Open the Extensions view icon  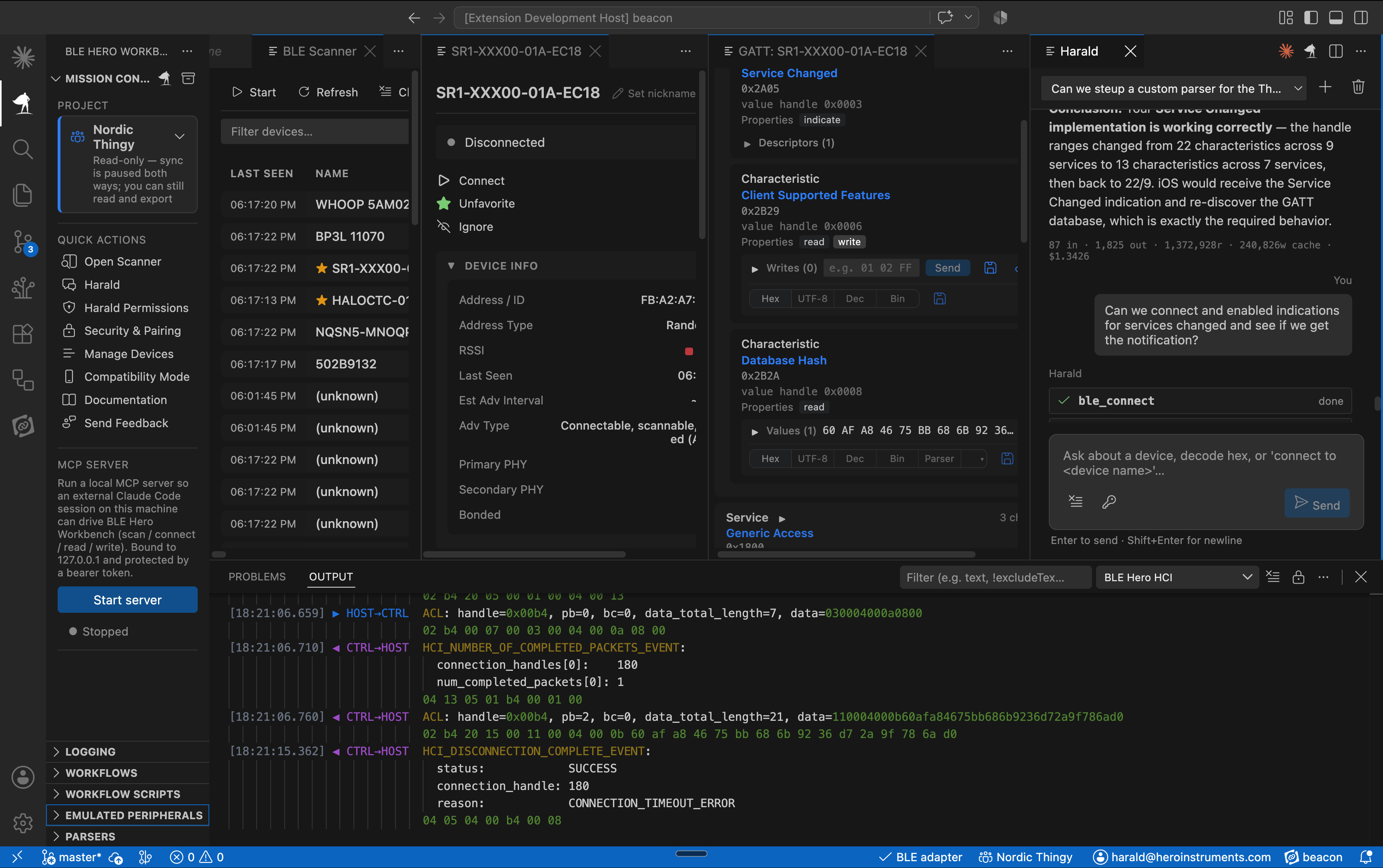coord(23,334)
